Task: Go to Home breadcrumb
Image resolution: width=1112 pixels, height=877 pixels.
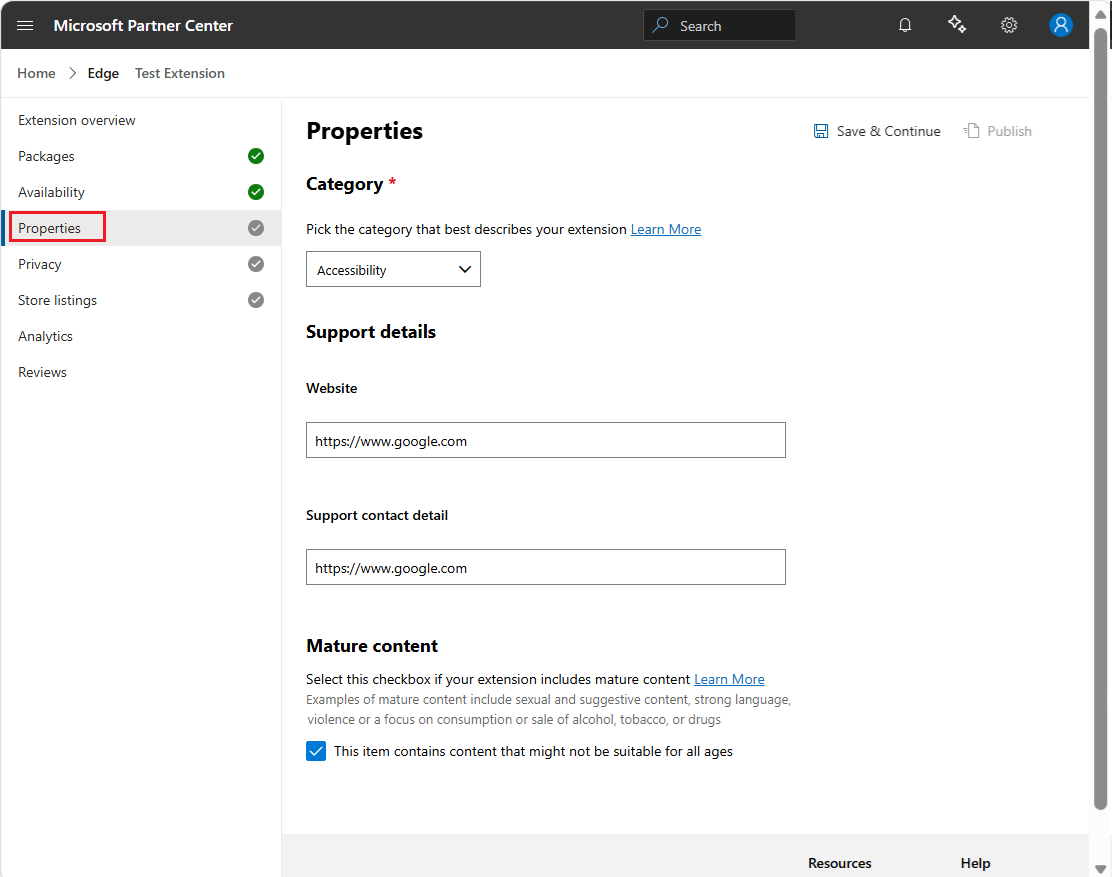Action: tap(36, 74)
